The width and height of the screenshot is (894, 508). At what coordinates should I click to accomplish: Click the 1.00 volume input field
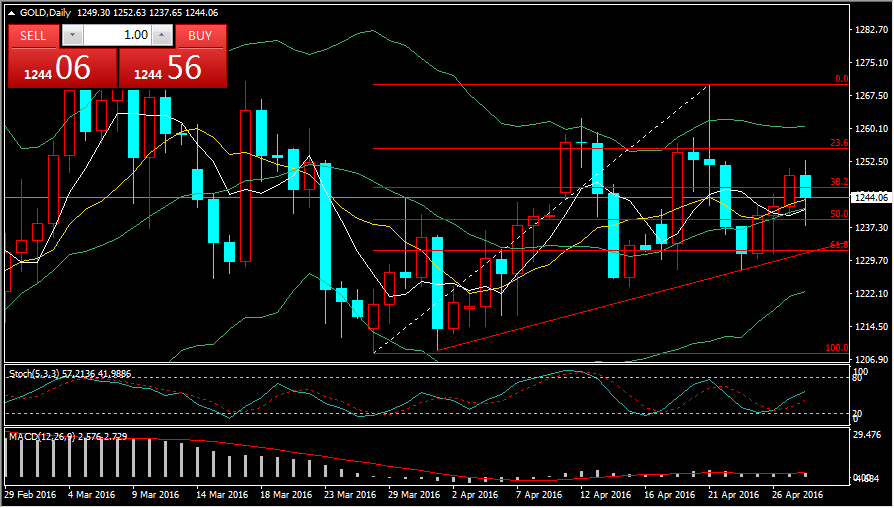point(118,35)
